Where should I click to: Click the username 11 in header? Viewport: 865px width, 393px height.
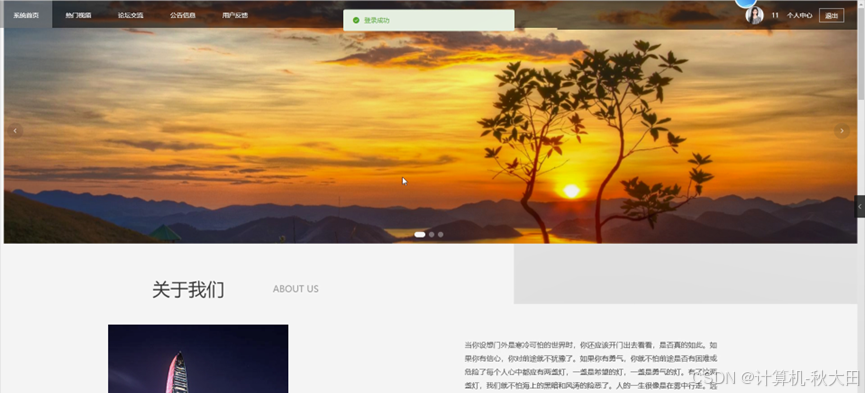775,15
